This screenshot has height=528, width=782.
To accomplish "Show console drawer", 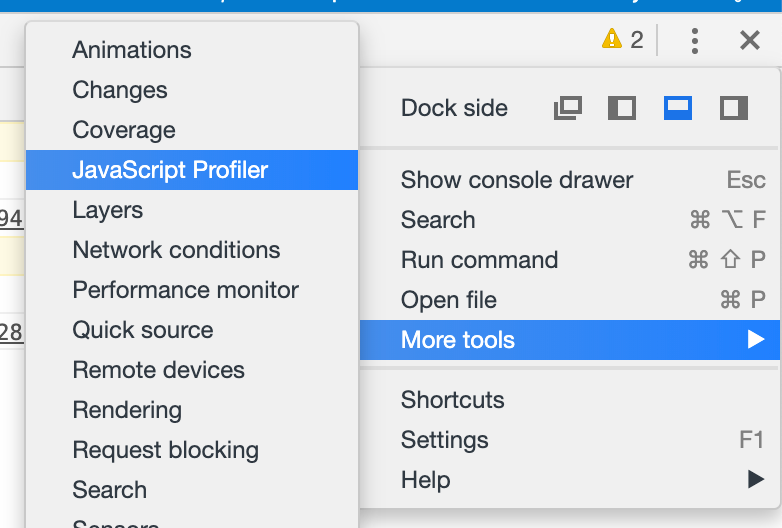I will (x=570, y=180).
